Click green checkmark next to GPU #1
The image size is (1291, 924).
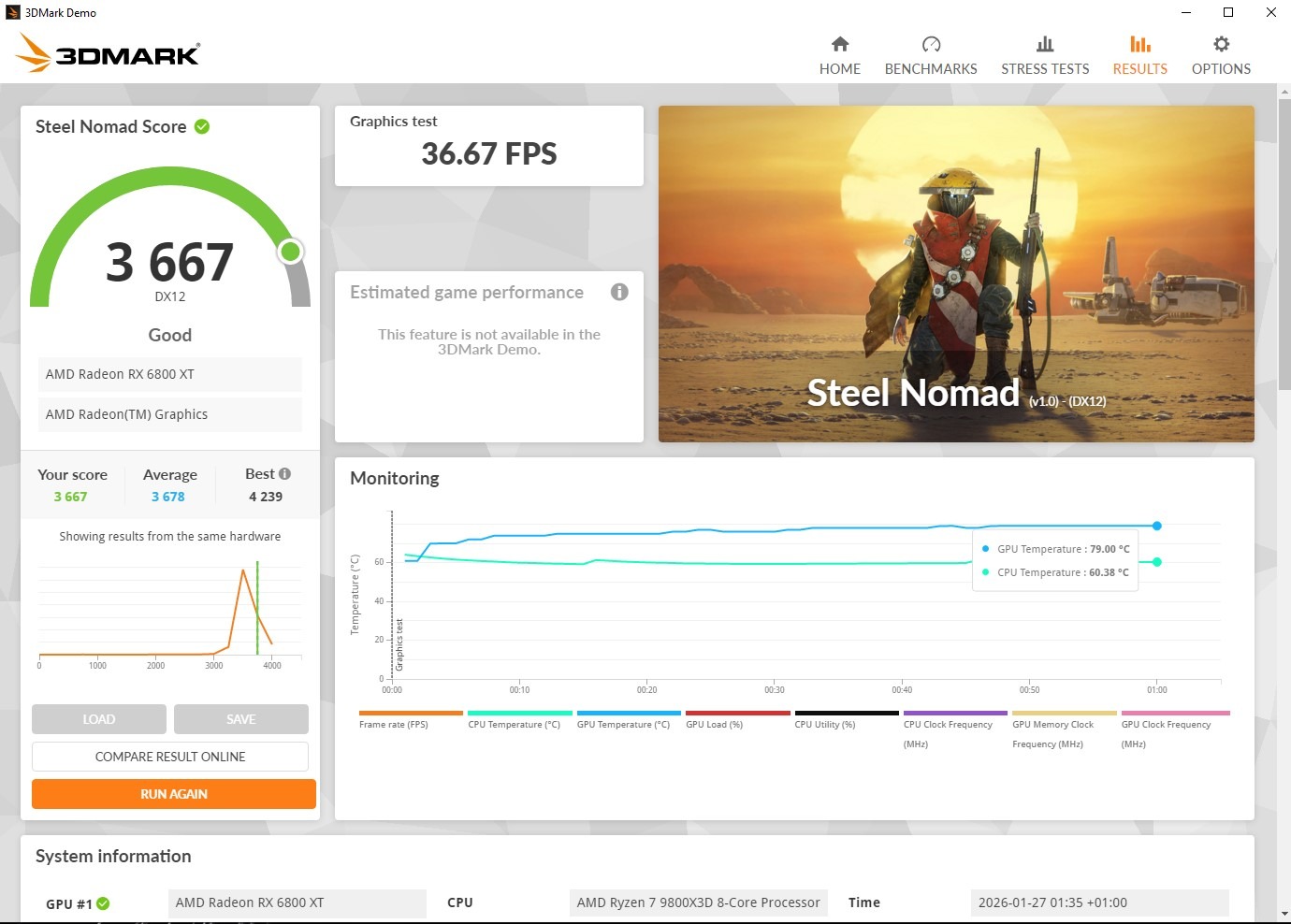[x=103, y=903]
